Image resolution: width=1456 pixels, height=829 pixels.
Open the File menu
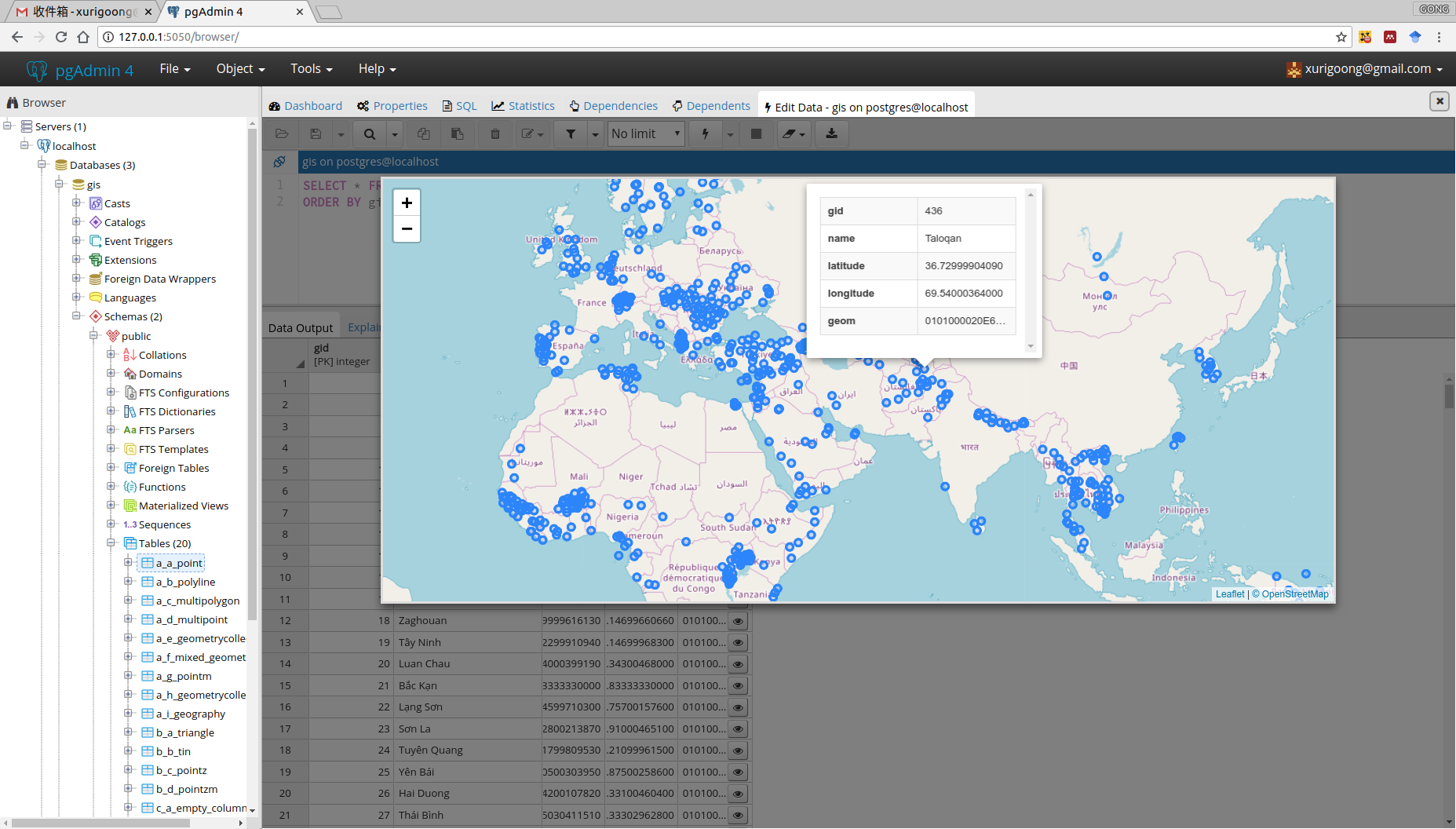[175, 69]
